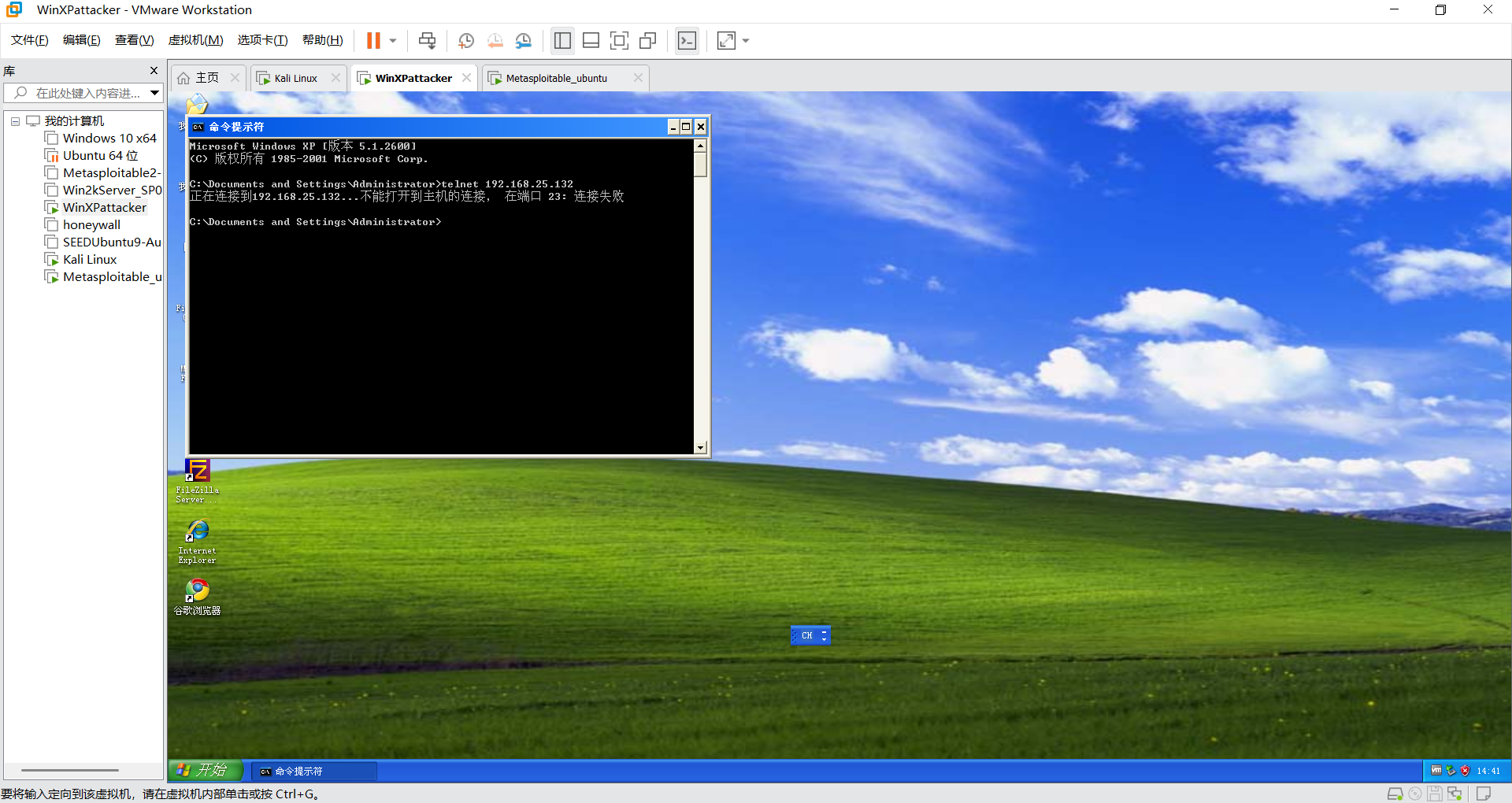
Task: Toggle the library sidebar view icon
Action: pos(562,40)
